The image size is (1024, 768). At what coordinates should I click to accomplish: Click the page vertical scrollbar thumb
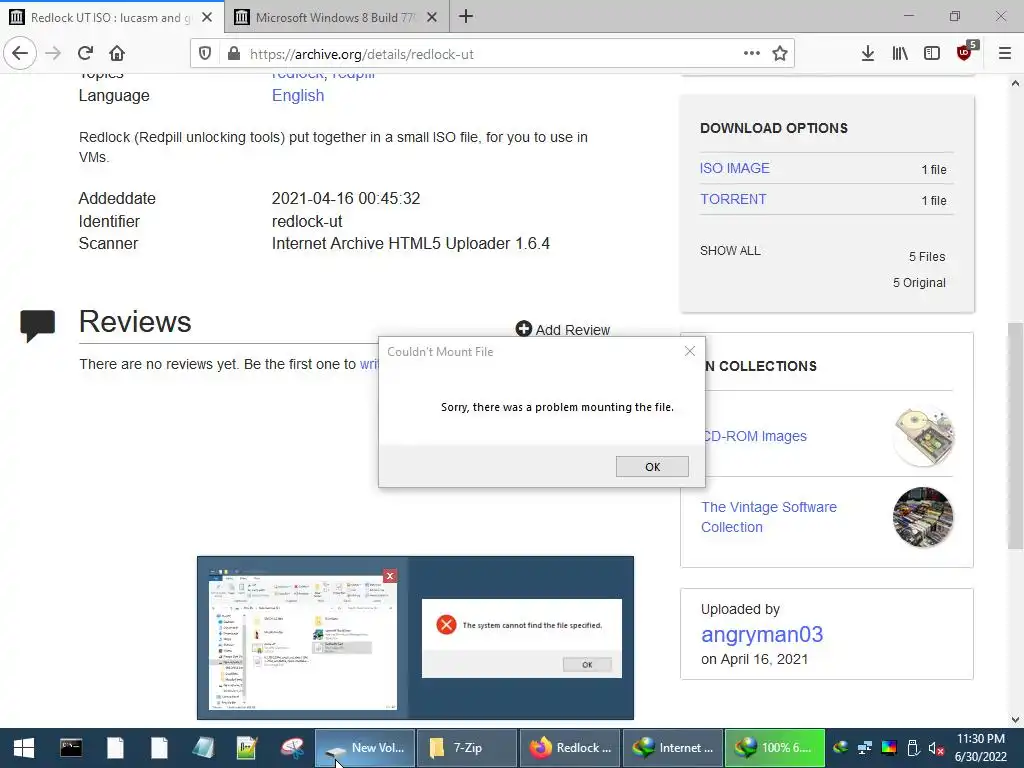tap(1015, 436)
